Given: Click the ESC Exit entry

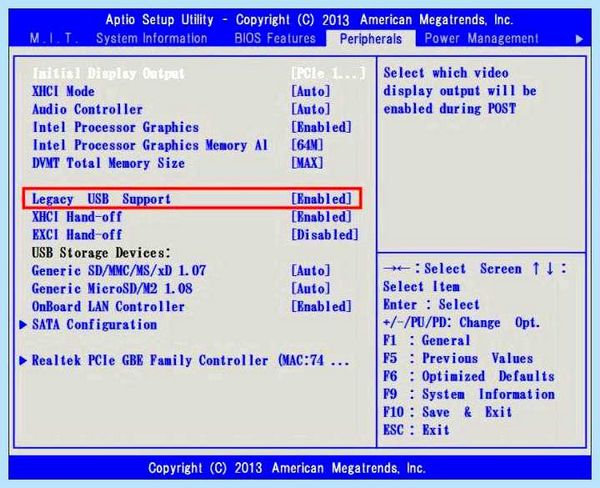Looking at the screenshot, I should tap(416, 431).
